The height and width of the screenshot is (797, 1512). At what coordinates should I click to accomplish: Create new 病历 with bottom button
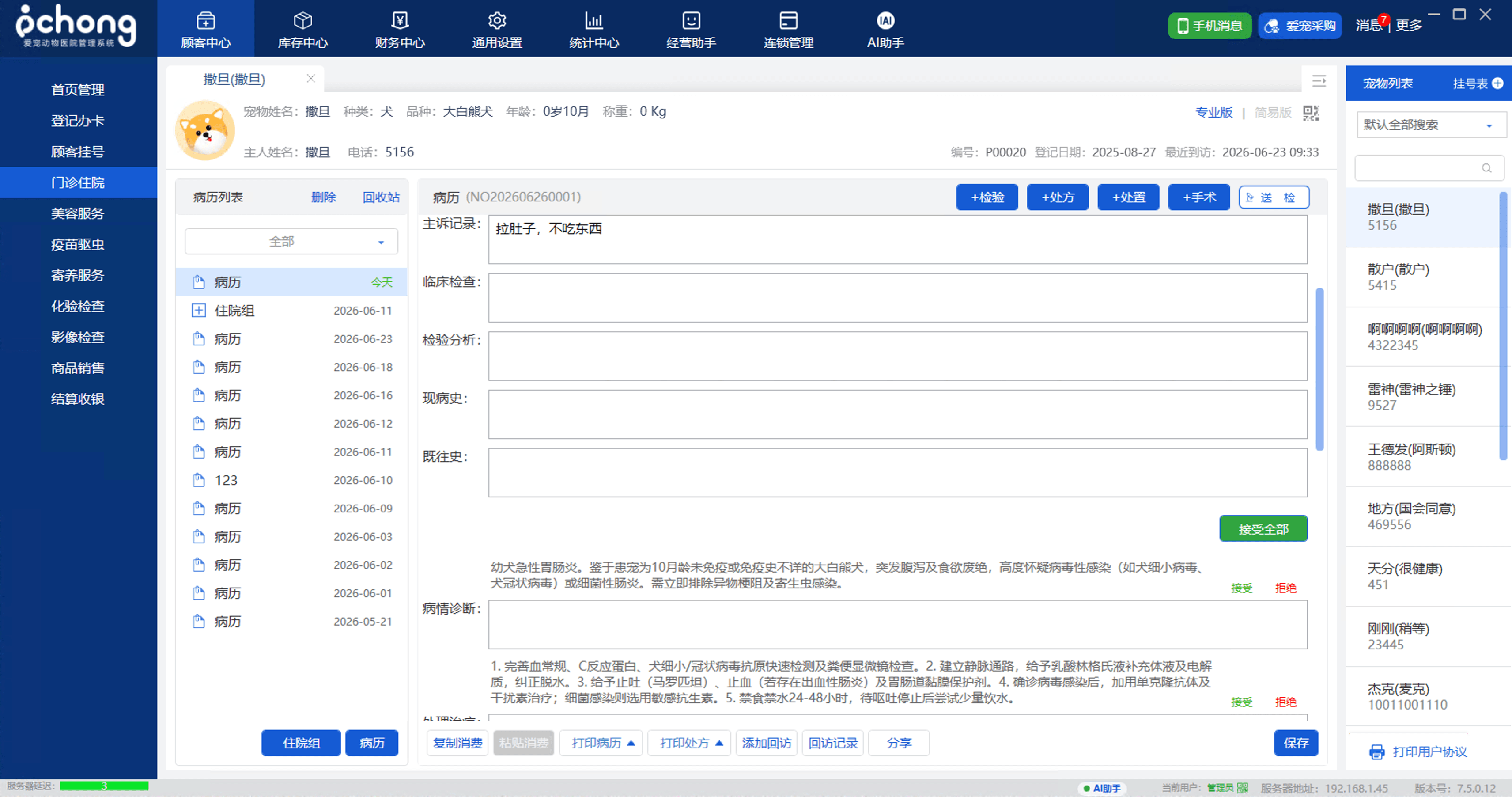(371, 743)
